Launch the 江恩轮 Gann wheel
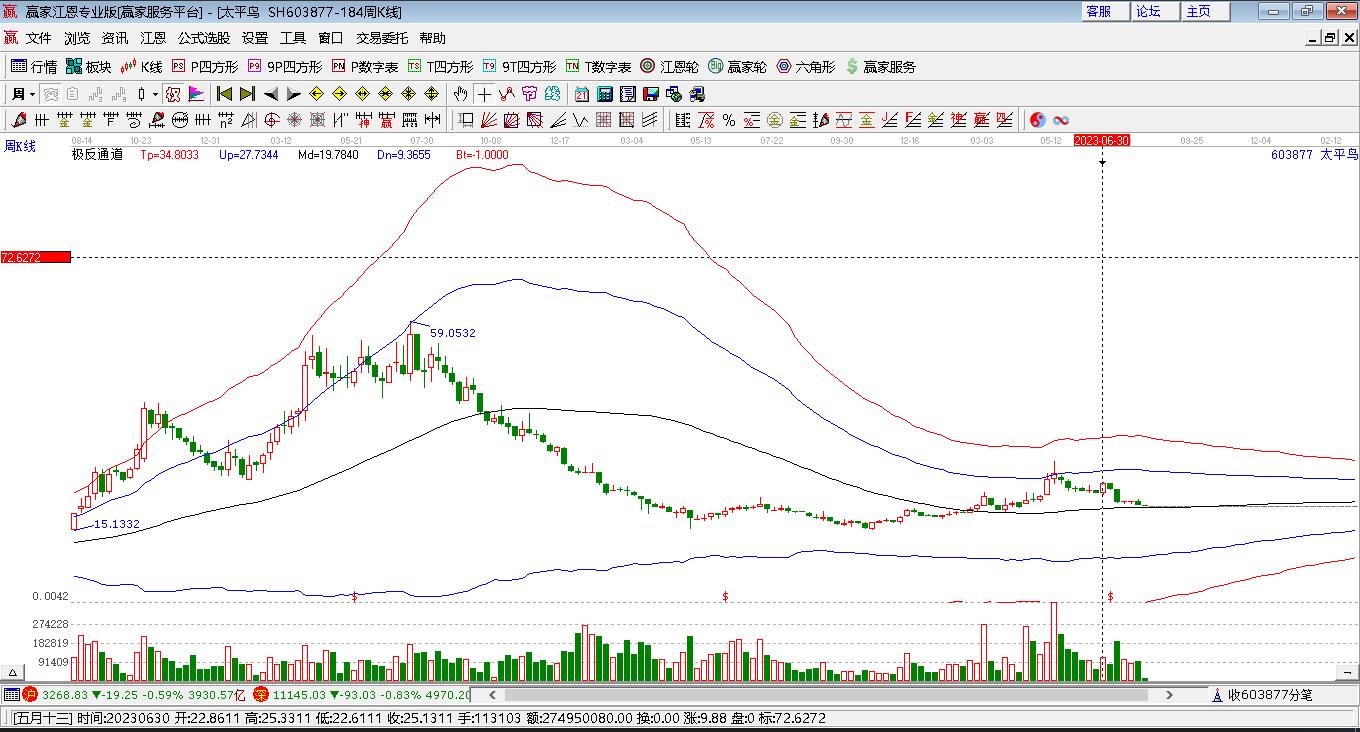Image resolution: width=1360 pixels, height=732 pixels. pos(669,67)
